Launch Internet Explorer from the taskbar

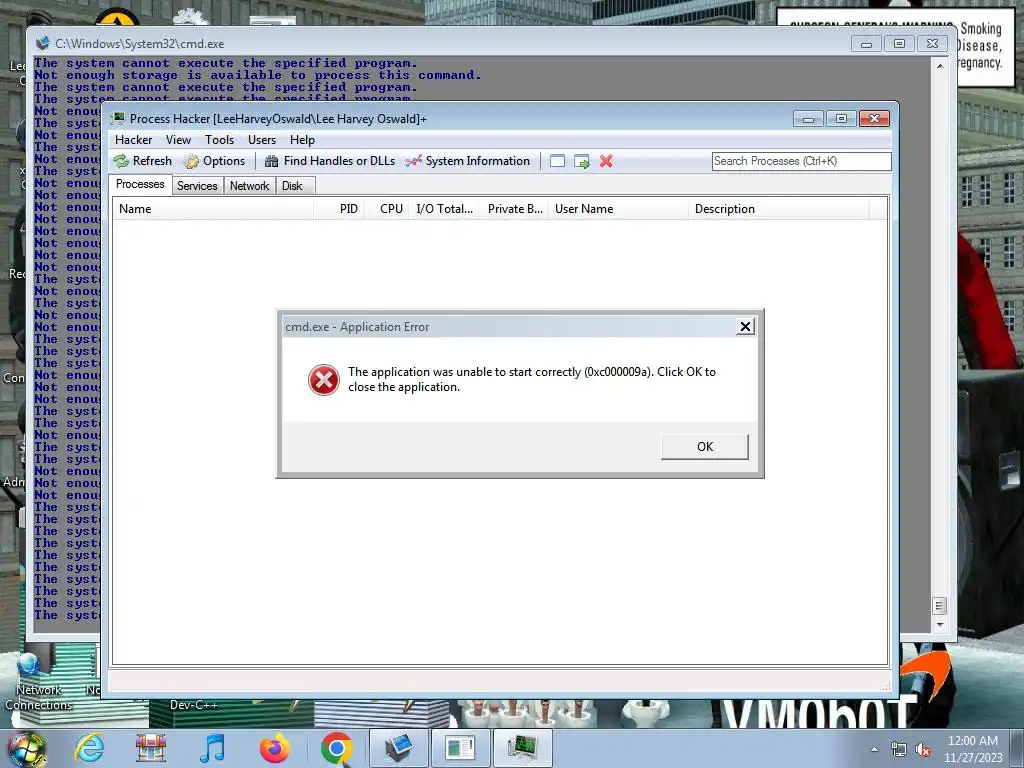pyautogui.click(x=88, y=748)
